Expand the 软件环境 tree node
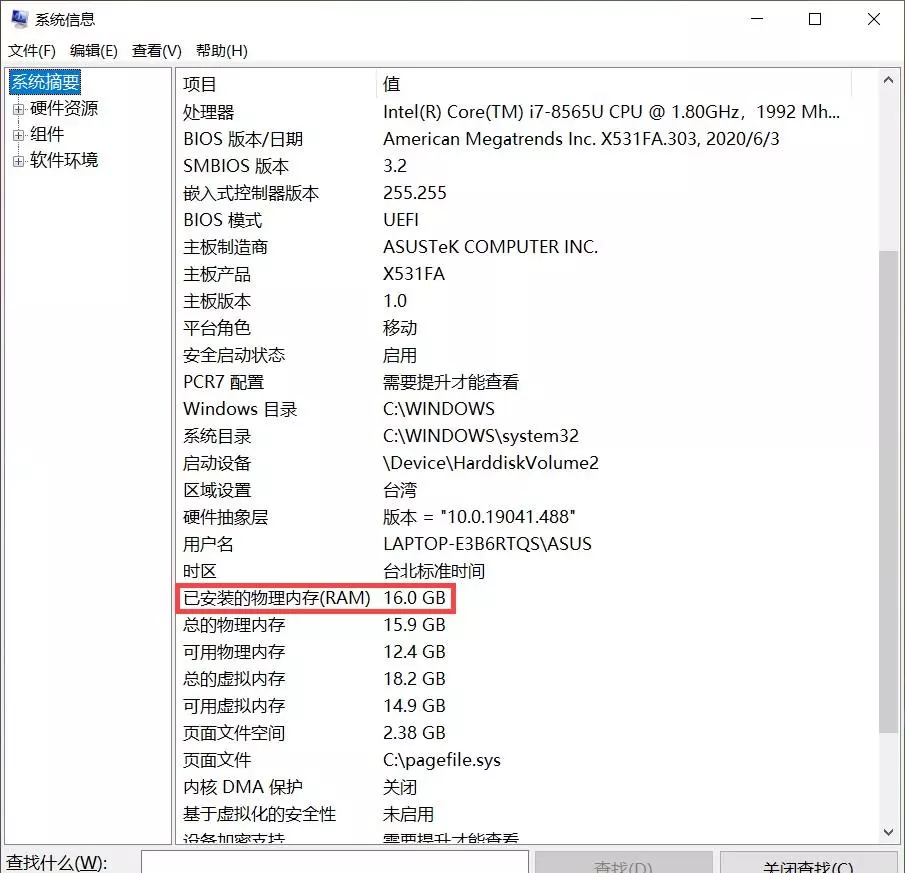The height and width of the screenshot is (873, 905). [x=18, y=161]
